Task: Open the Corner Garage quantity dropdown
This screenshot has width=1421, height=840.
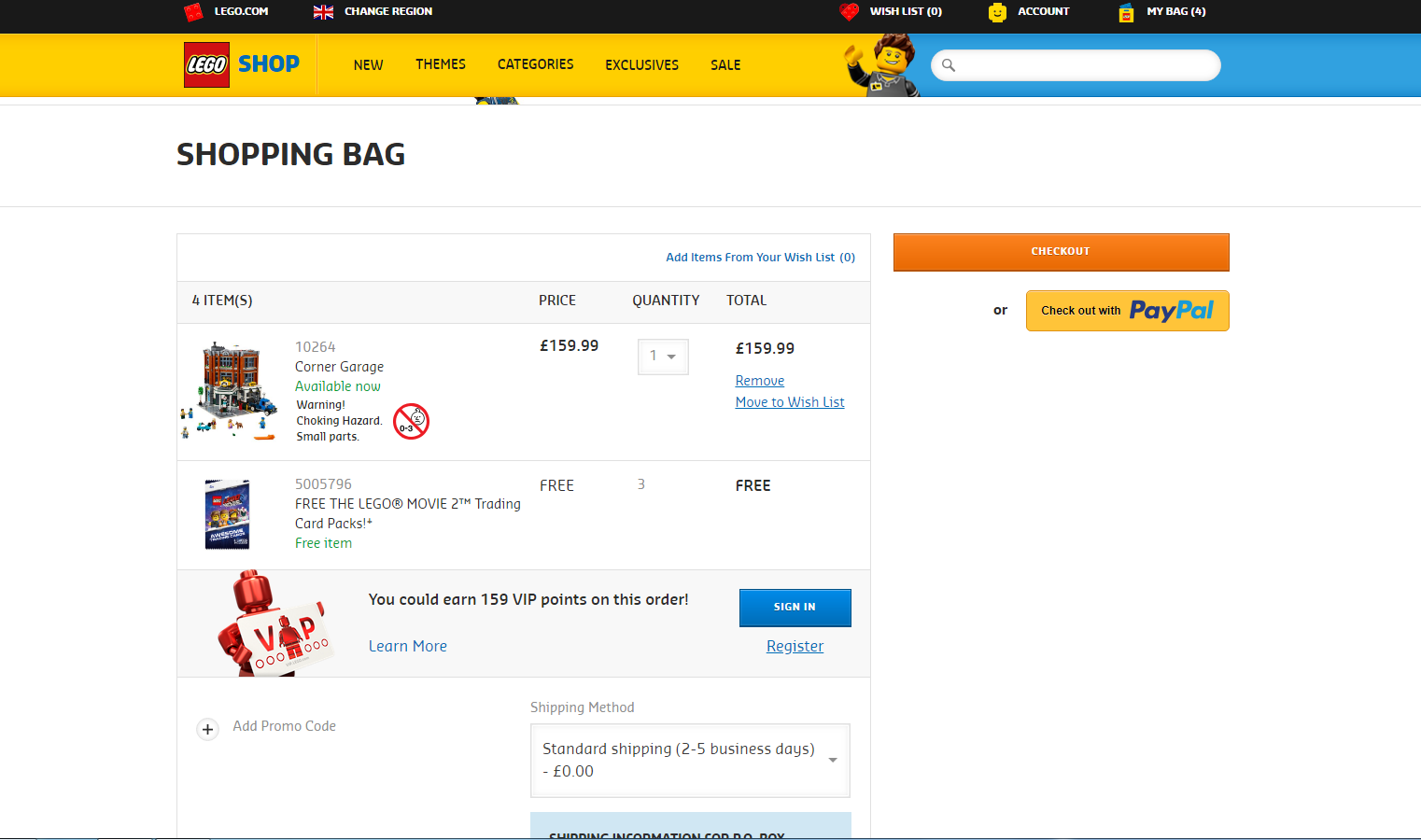Action: (663, 357)
